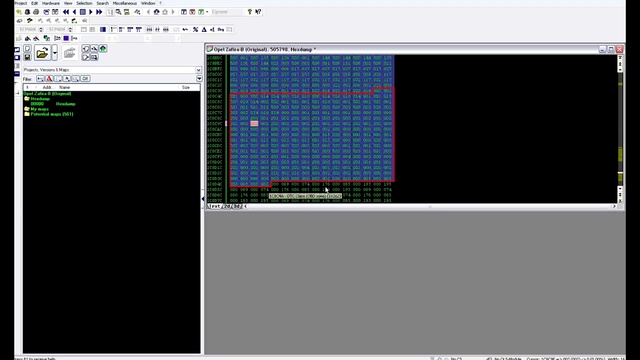The height and width of the screenshot is (360, 640).
Task: Open the Projects, Versions & Maps combo box
Action: tap(112, 70)
